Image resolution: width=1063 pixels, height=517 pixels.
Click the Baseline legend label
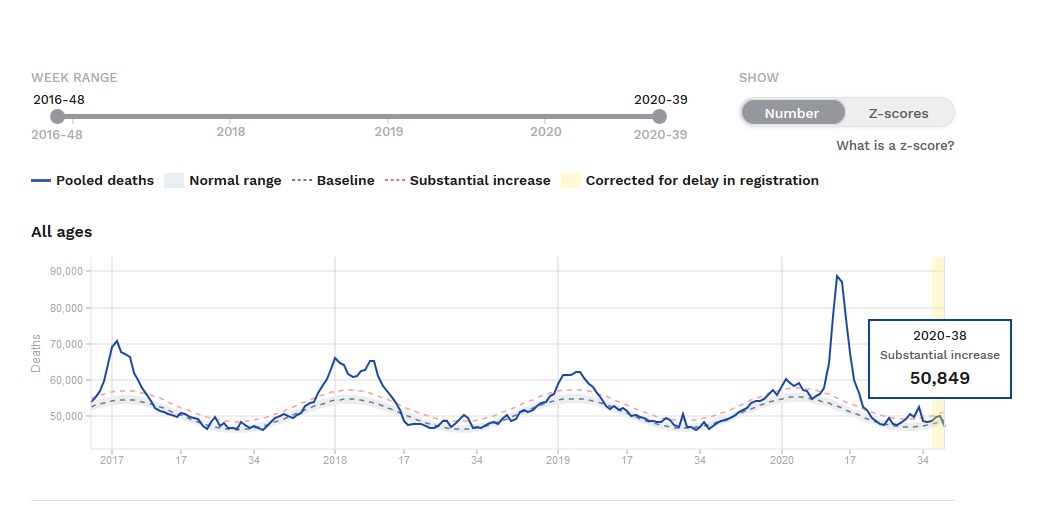click(x=346, y=181)
